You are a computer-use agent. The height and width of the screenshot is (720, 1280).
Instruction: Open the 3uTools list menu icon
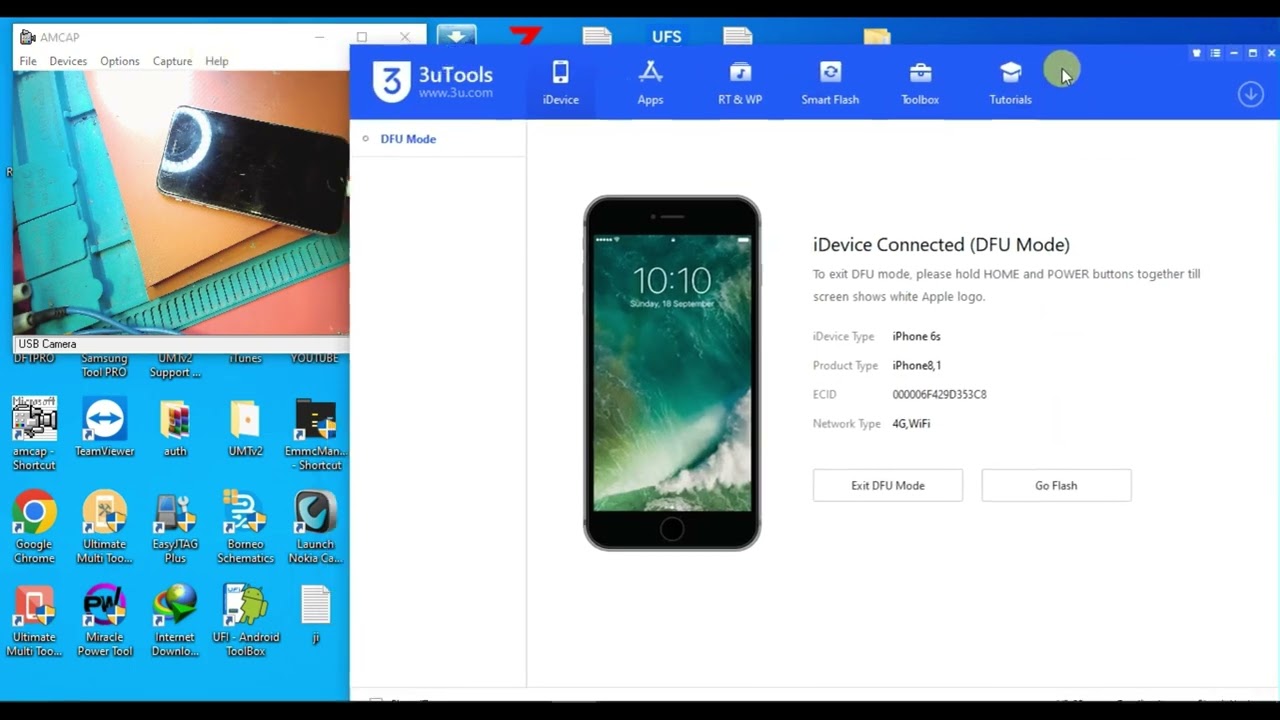click(1215, 53)
